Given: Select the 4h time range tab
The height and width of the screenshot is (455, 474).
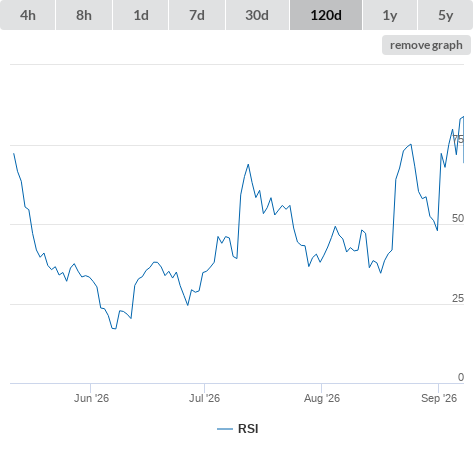Looking at the screenshot, I should coord(28,15).
